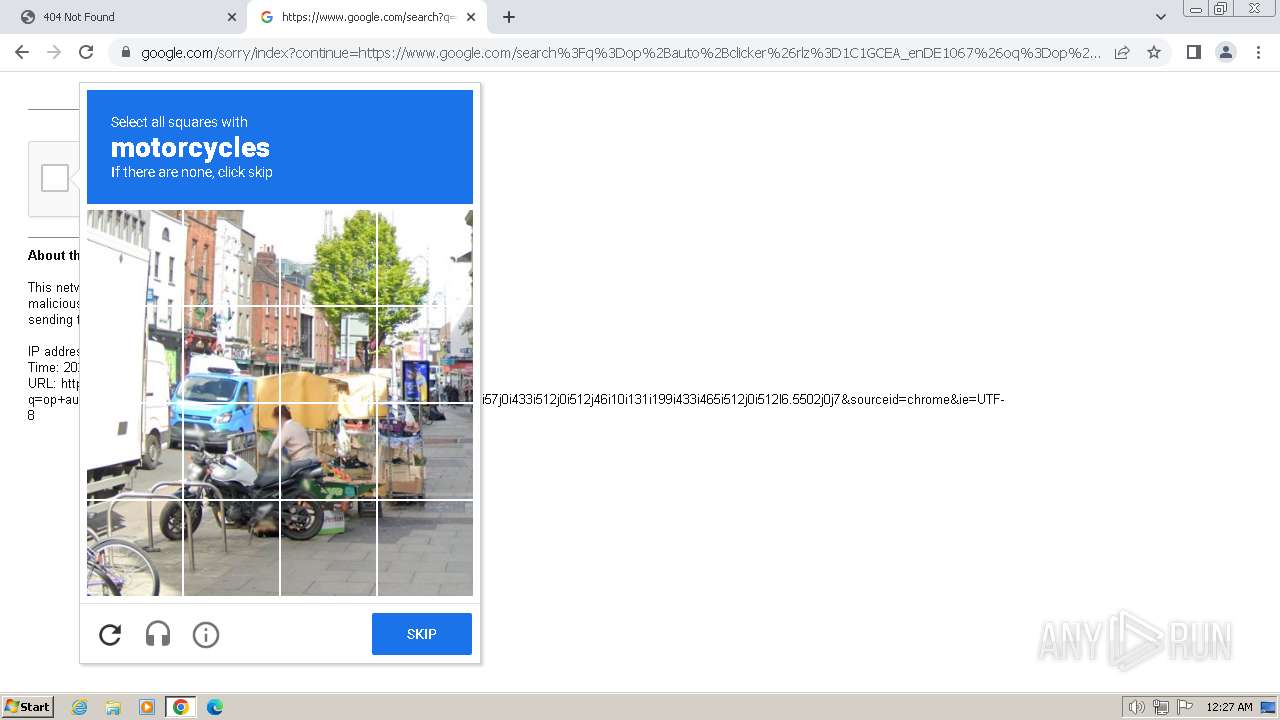Open the Windows Start menu
1280x720 pixels.
(28, 707)
